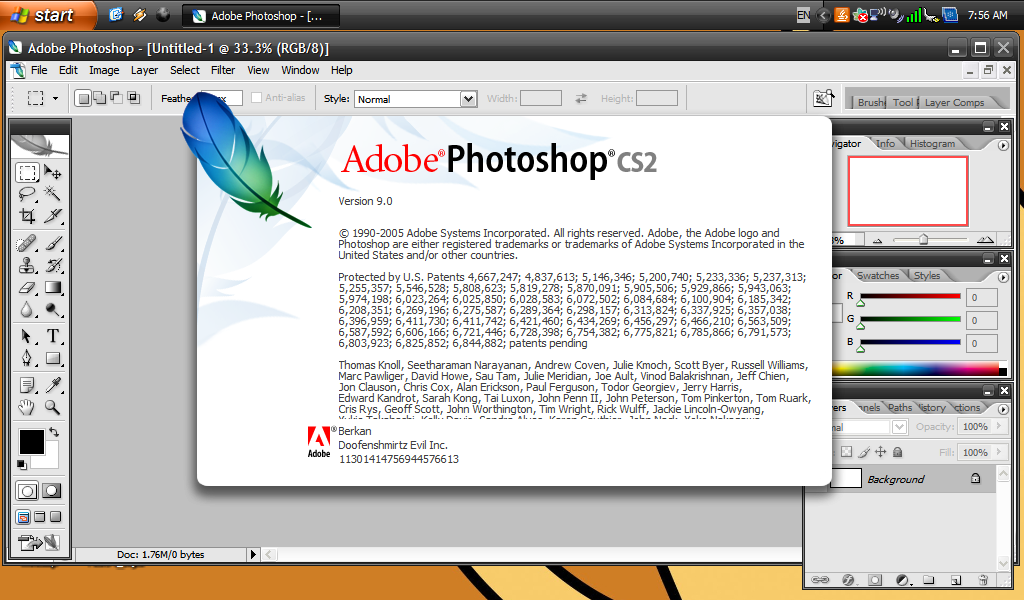Click the link layers icon
Viewport: 1024px width, 600px height.
pyautogui.click(x=820, y=579)
